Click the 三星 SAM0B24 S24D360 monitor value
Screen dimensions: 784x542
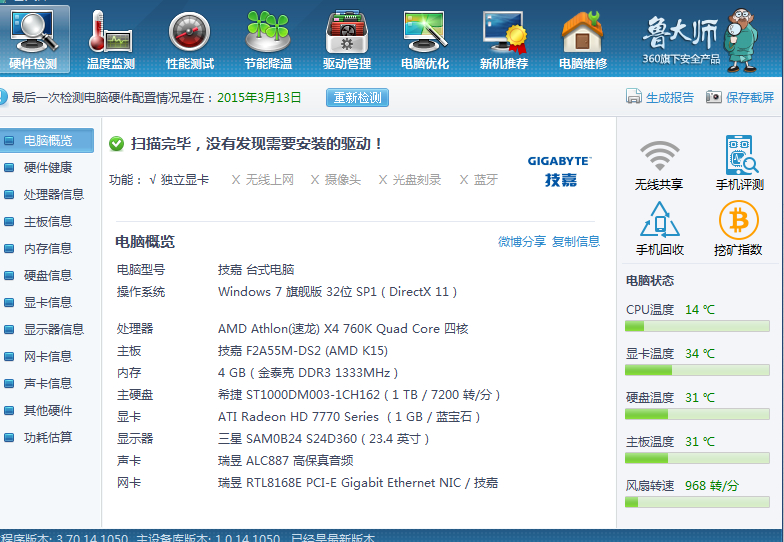(x=324, y=438)
